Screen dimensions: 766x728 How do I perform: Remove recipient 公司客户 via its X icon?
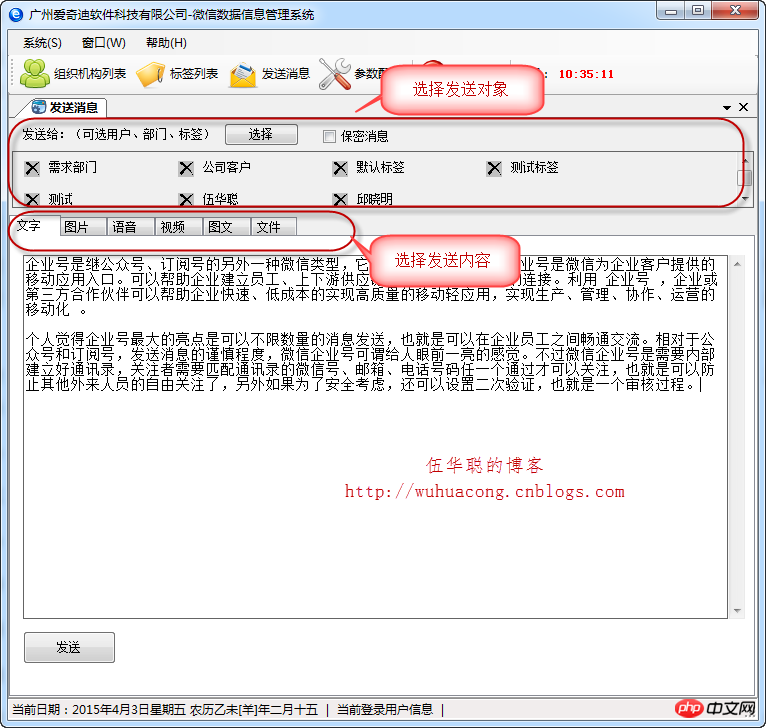click(x=186, y=169)
